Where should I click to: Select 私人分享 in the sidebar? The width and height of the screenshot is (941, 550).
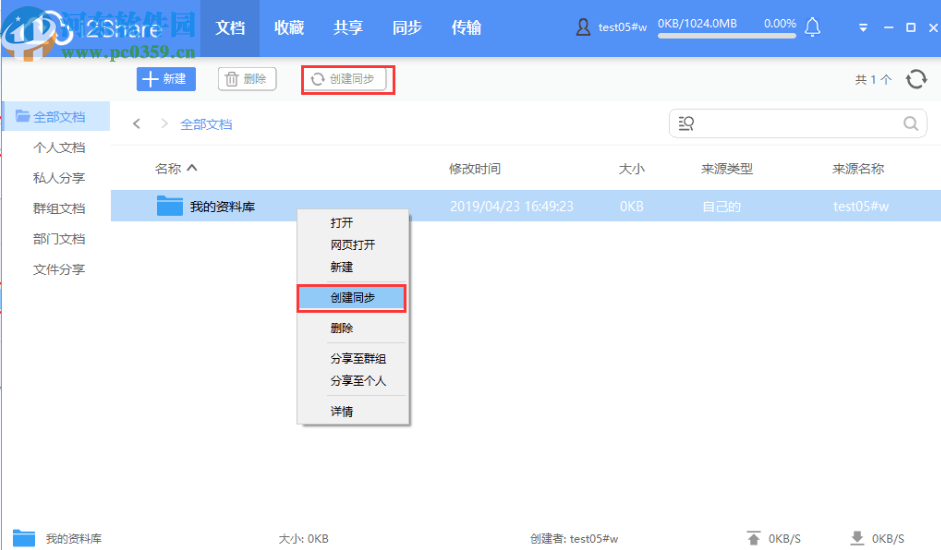(x=59, y=178)
